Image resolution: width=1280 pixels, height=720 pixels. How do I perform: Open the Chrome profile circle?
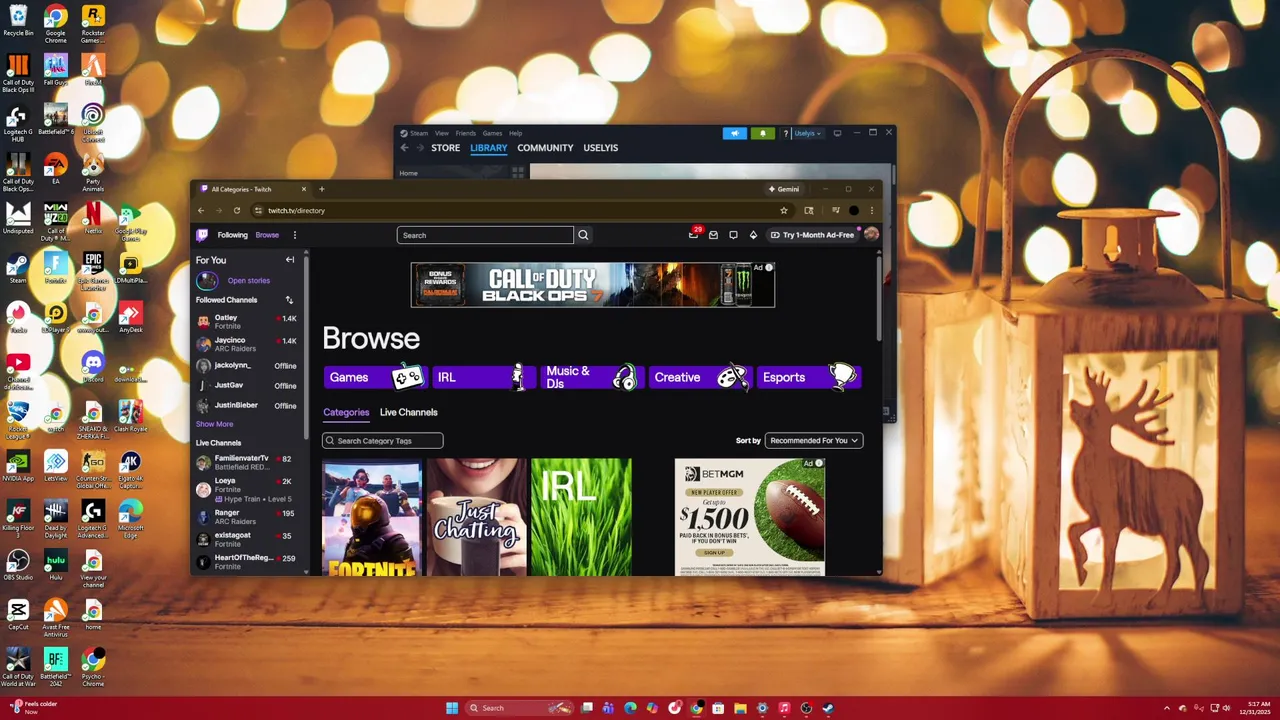click(853, 210)
